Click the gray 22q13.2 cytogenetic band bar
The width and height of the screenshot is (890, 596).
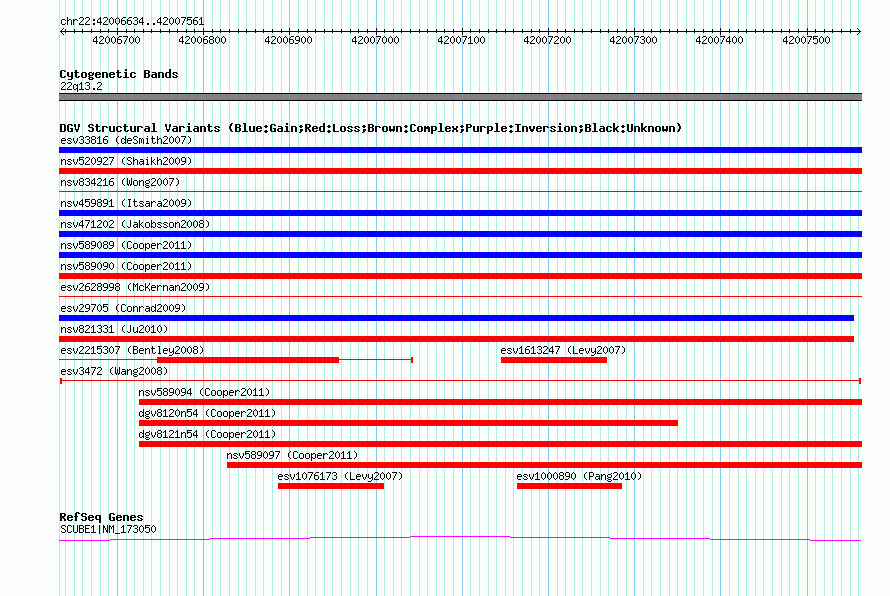coord(460,97)
